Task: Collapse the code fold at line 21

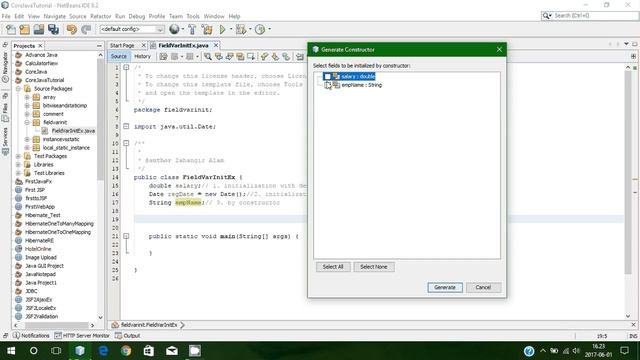Action: [x=126, y=236]
